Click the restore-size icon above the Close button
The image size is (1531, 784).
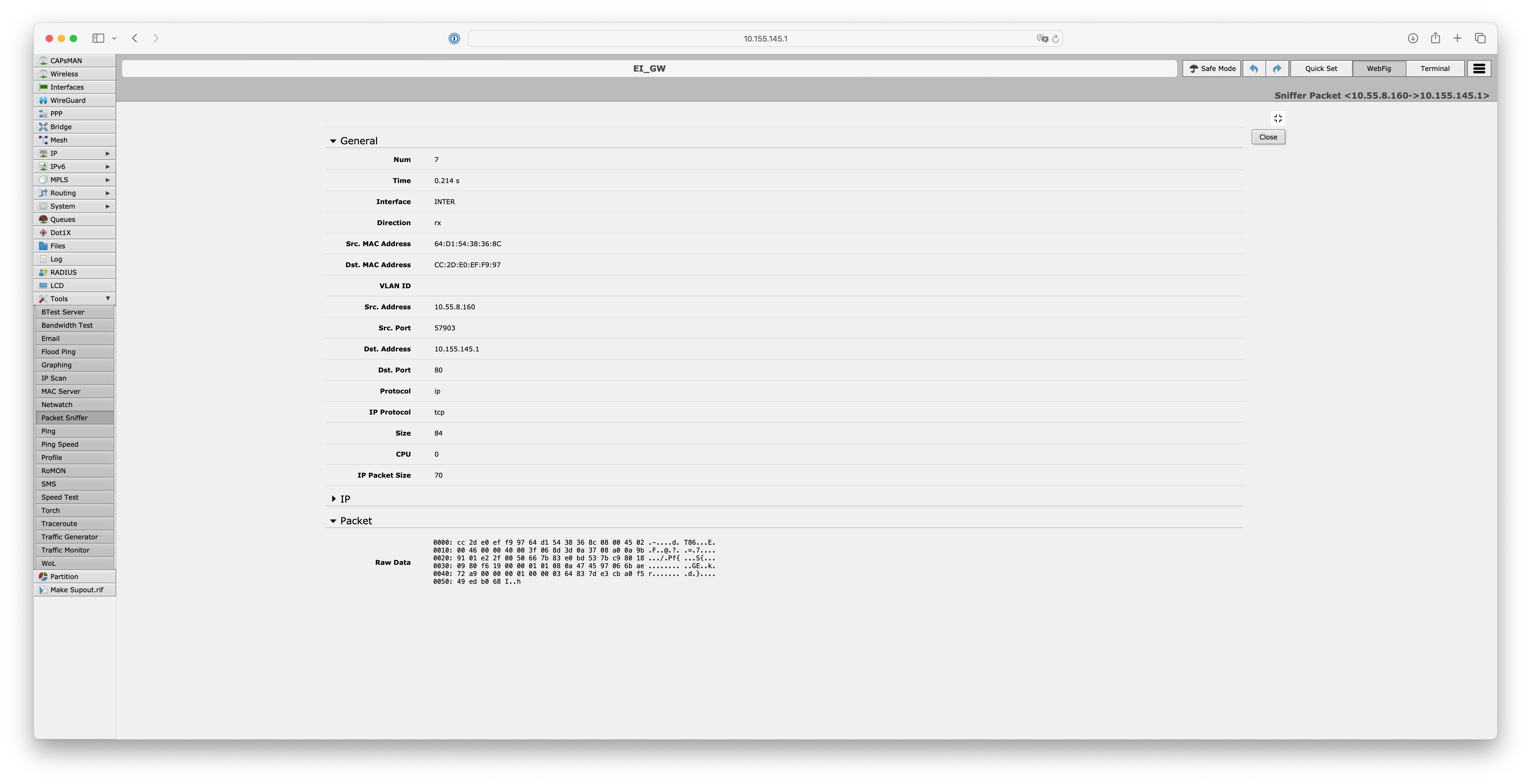[1278, 118]
